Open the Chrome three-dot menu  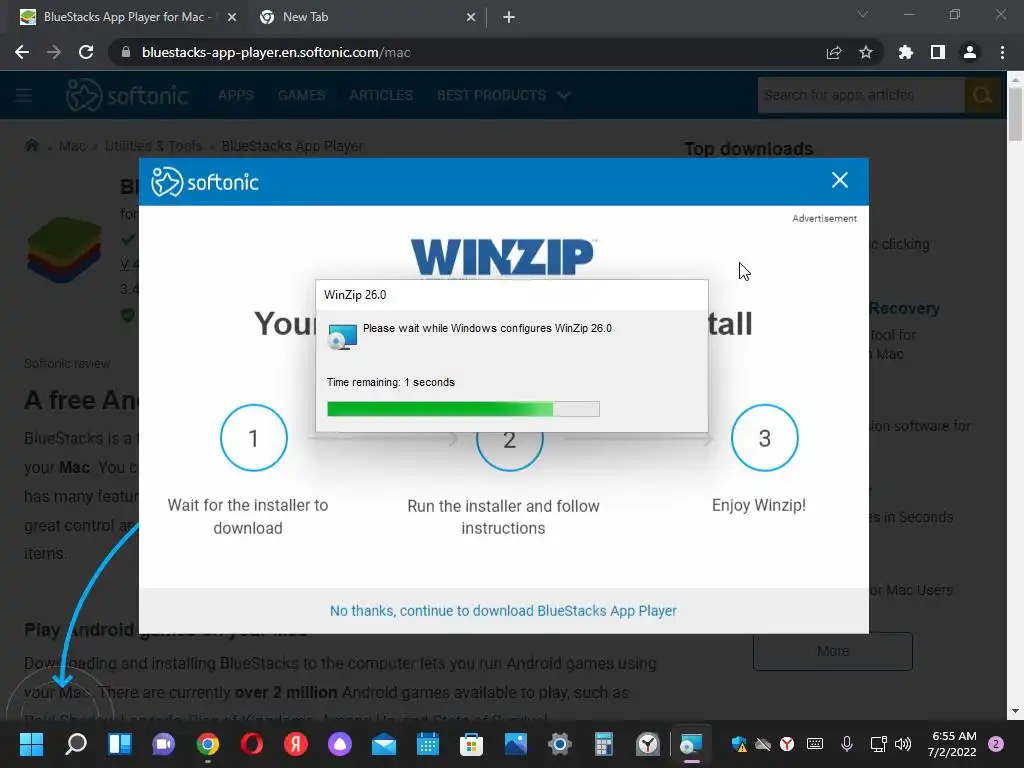[x=1002, y=52]
